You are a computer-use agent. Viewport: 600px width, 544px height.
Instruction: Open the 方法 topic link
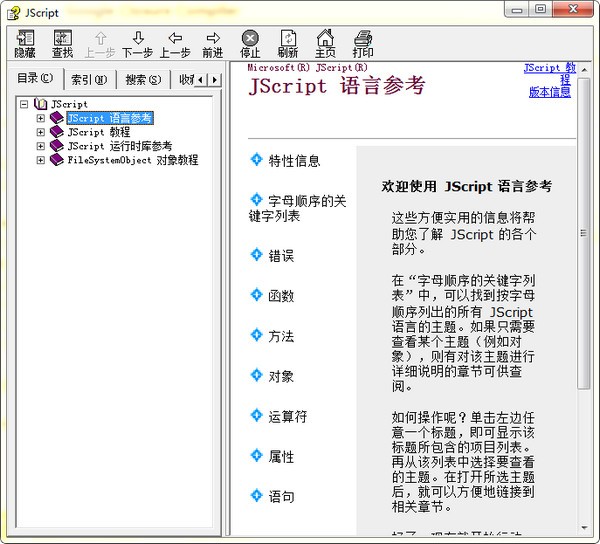click(x=281, y=336)
